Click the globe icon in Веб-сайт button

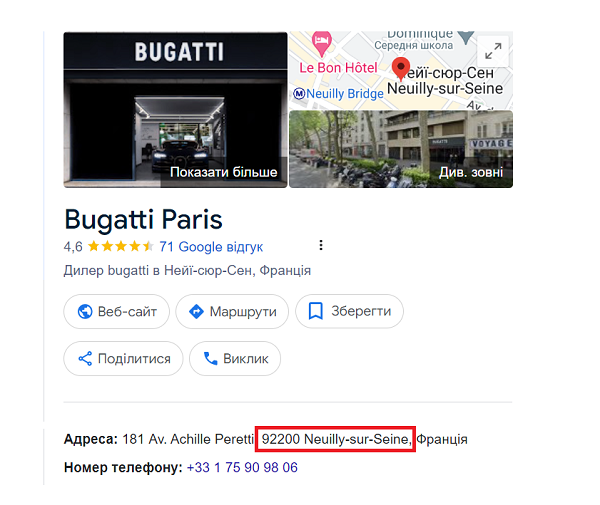pyautogui.click(x=85, y=311)
